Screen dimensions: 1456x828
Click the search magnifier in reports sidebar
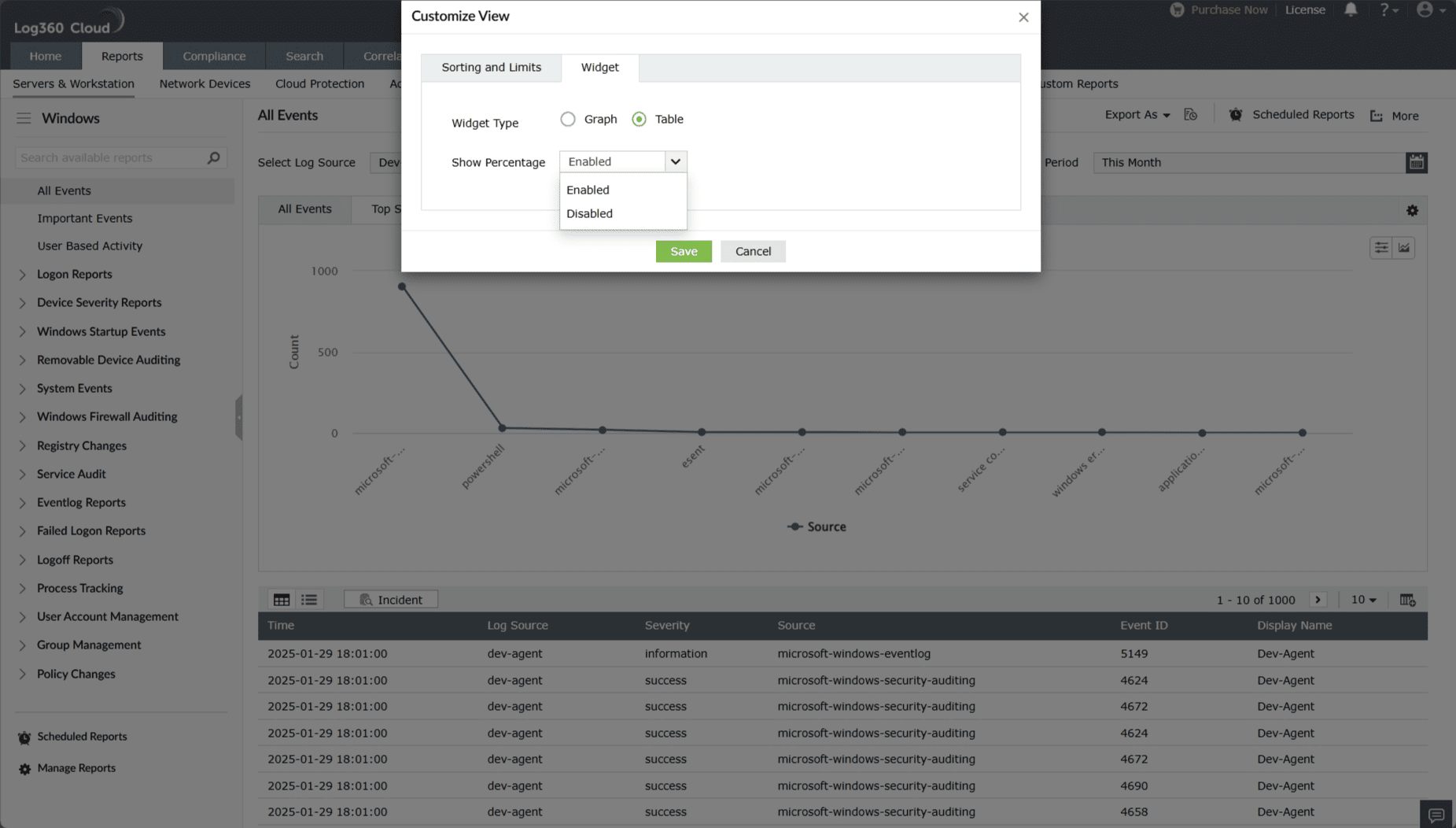tap(213, 157)
